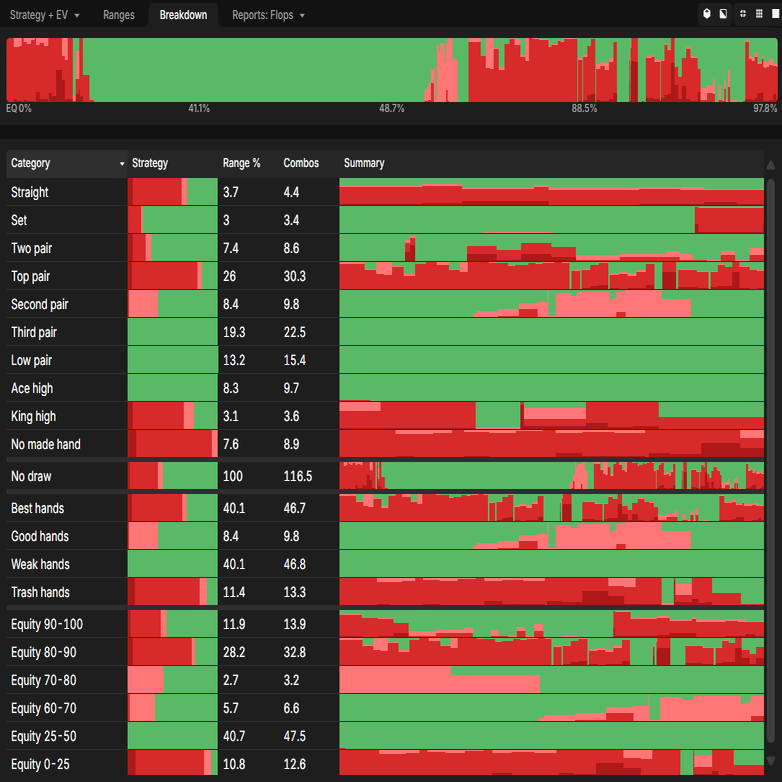This screenshot has width=782, height=782.
Task: Sort by the Range % column header
Action: (241, 163)
